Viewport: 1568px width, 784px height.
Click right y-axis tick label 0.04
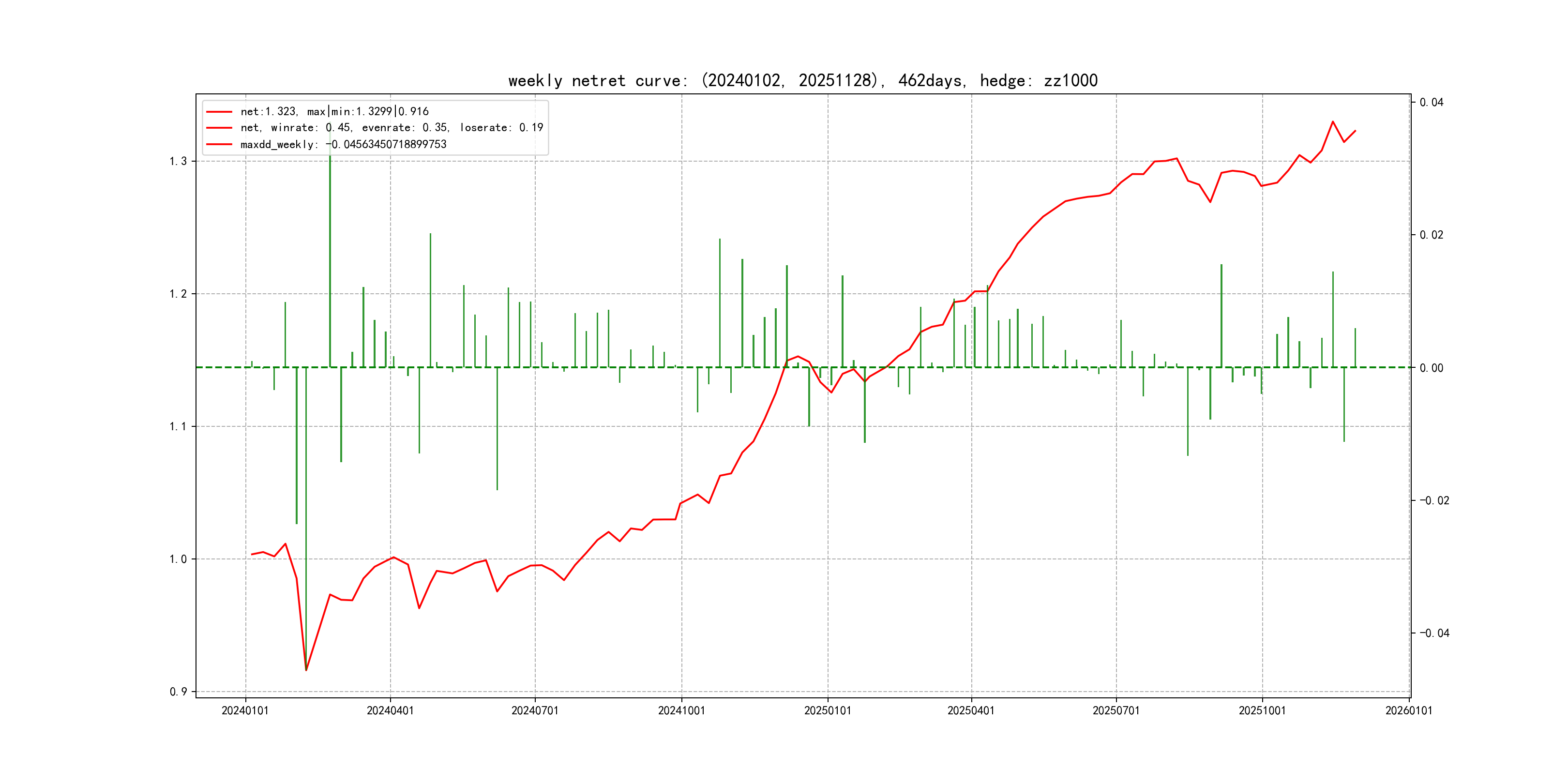coord(1431,102)
